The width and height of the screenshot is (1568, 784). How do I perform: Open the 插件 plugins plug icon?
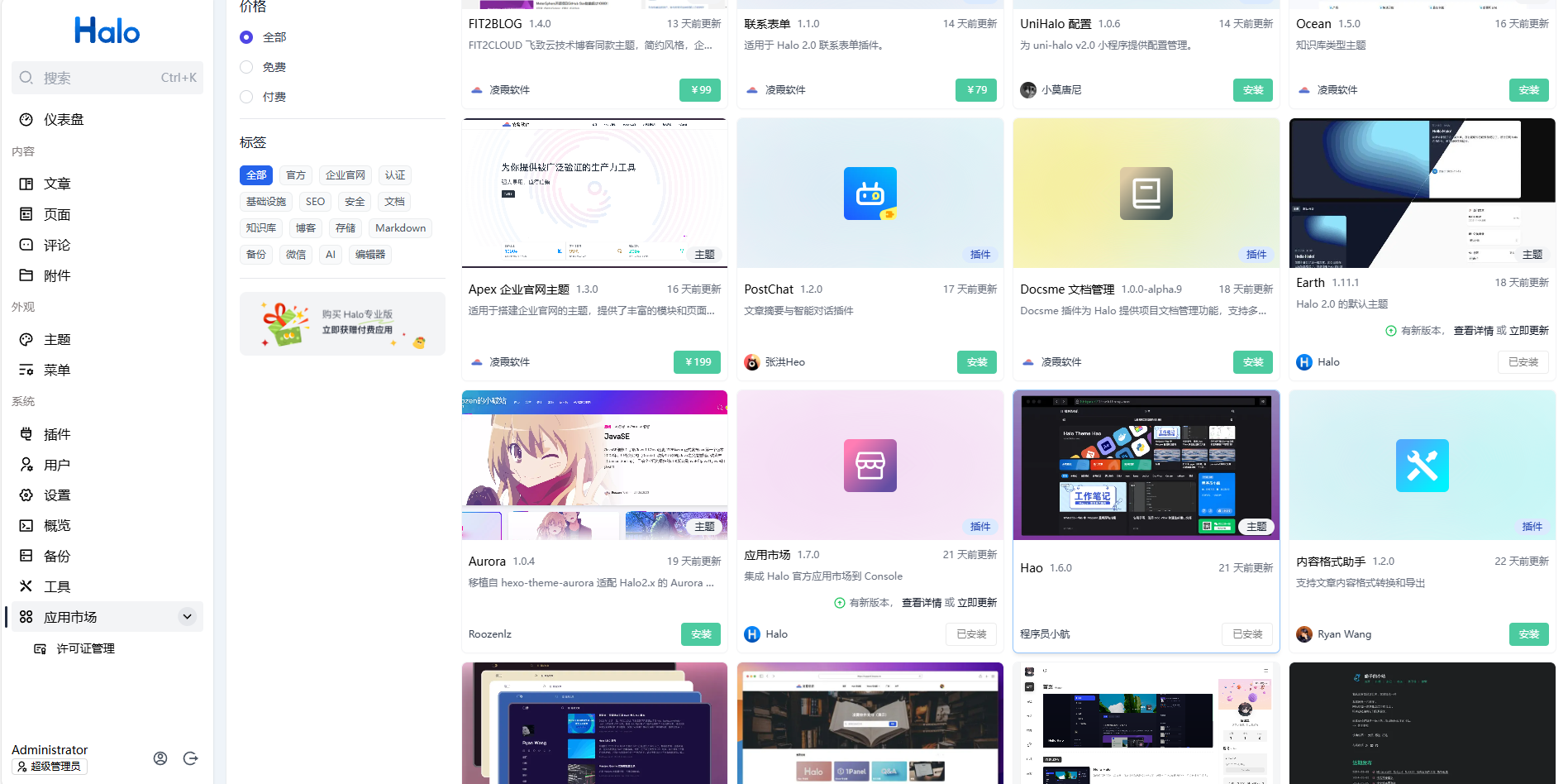pos(26,434)
